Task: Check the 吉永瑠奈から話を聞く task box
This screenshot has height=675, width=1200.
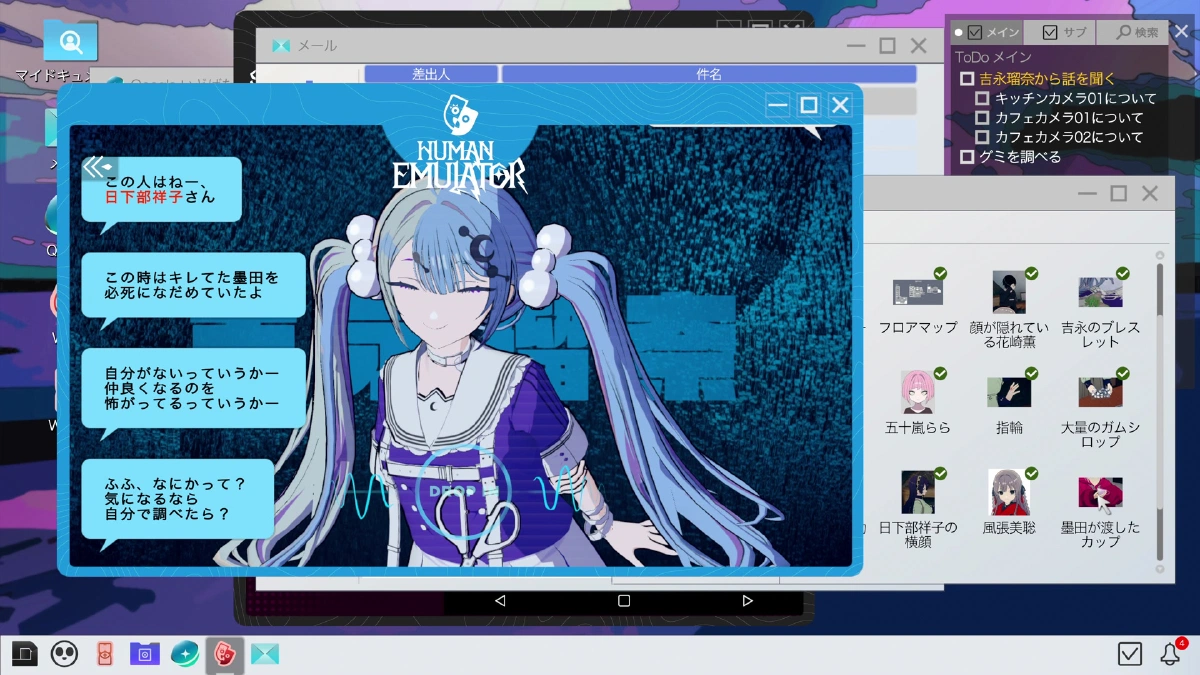Action: tap(967, 79)
